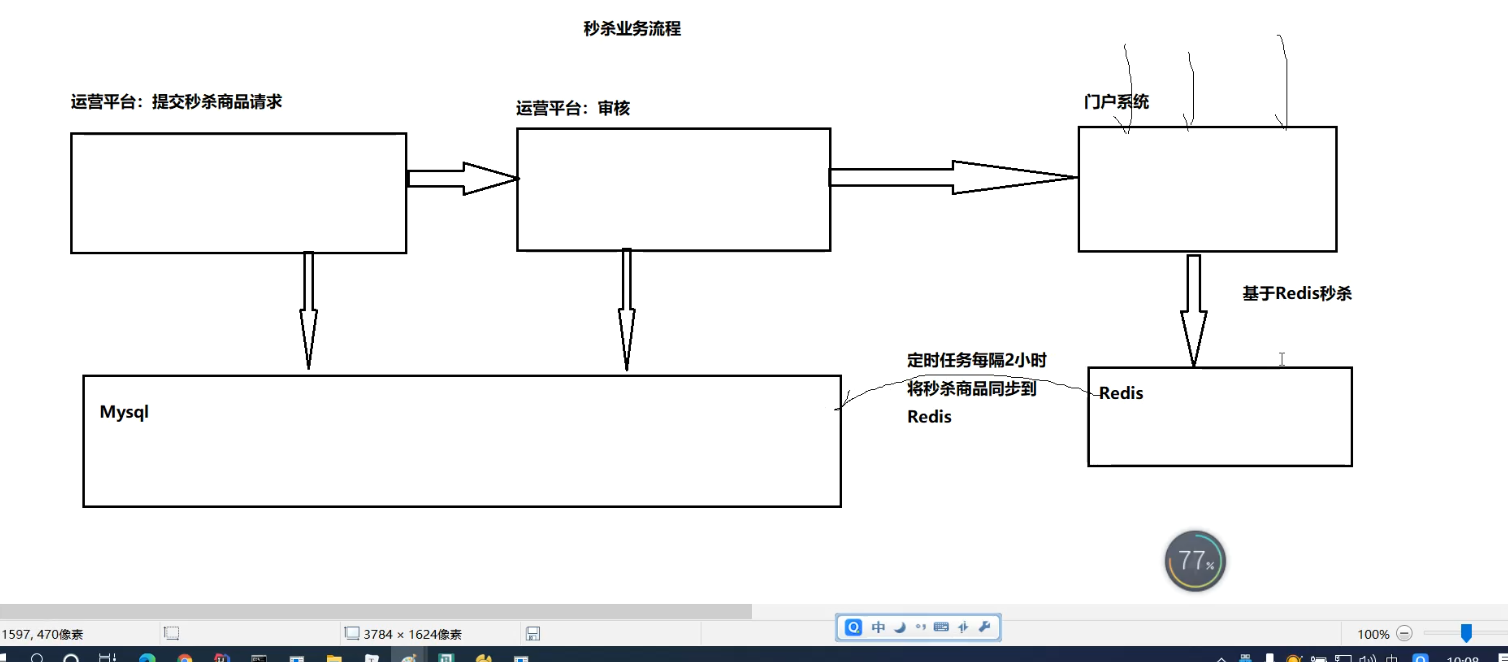Expand the hidden tray icons chevron
The image size is (1508, 662).
click(x=1221, y=659)
